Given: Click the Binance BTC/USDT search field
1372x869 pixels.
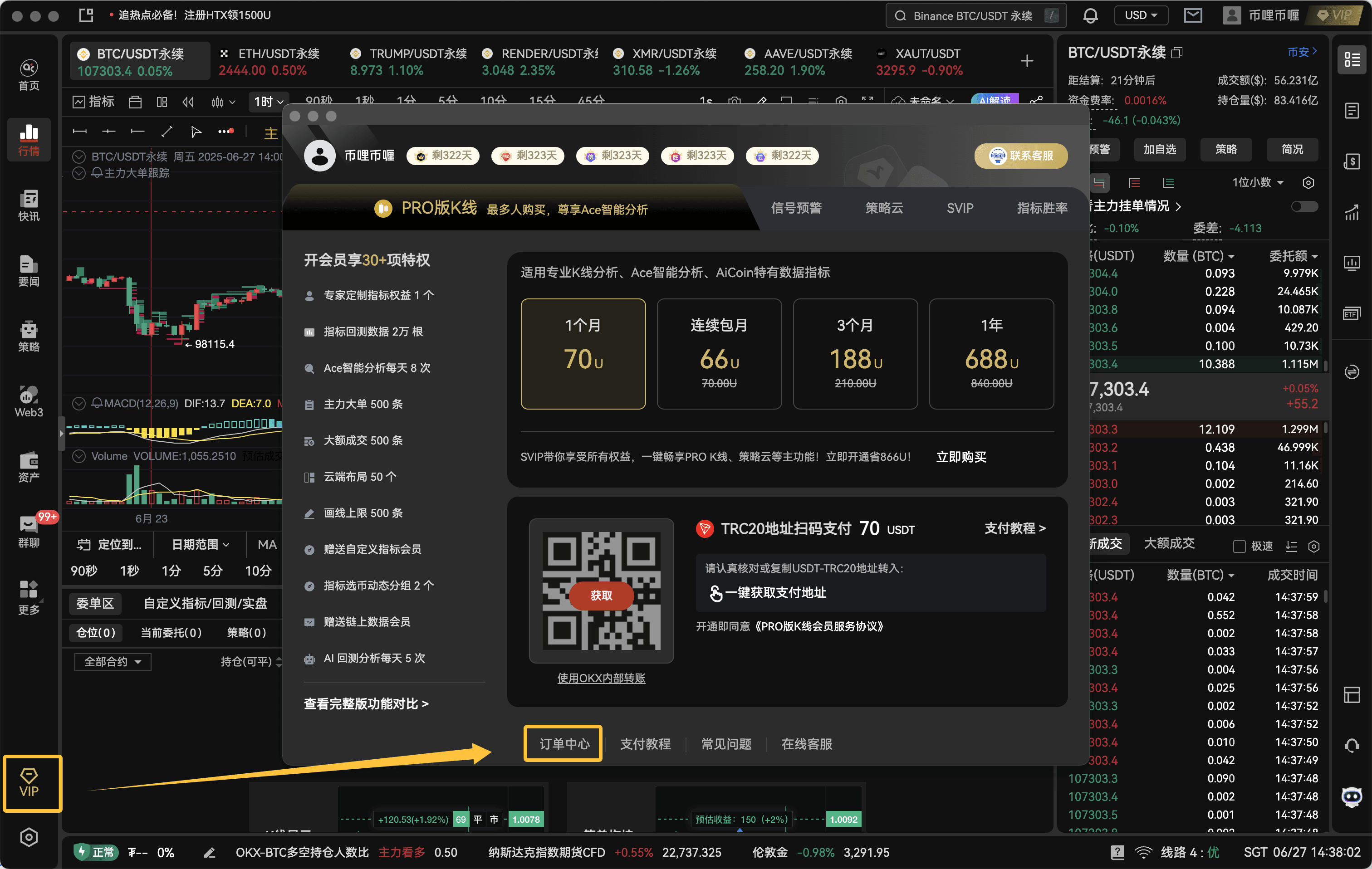Looking at the screenshot, I should click(976, 15).
